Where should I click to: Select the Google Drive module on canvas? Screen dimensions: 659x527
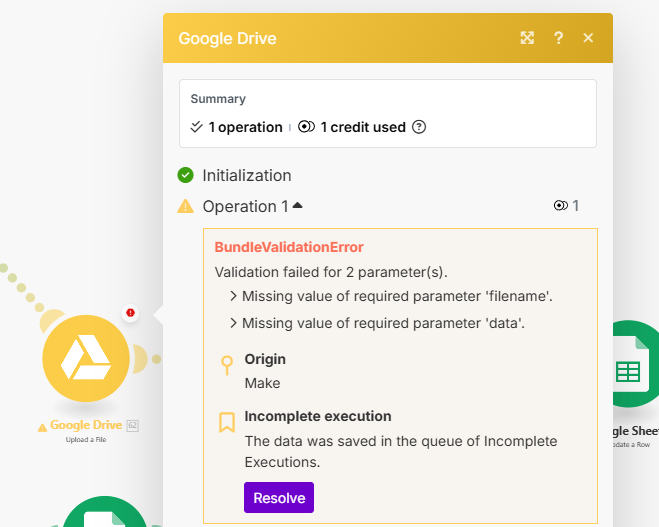pos(86,358)
